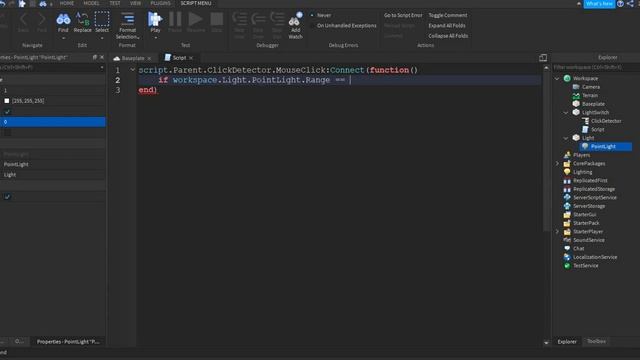640x360 pixels.
Task: Click the help icon beside What's New
Action: [x=620, y=4]
